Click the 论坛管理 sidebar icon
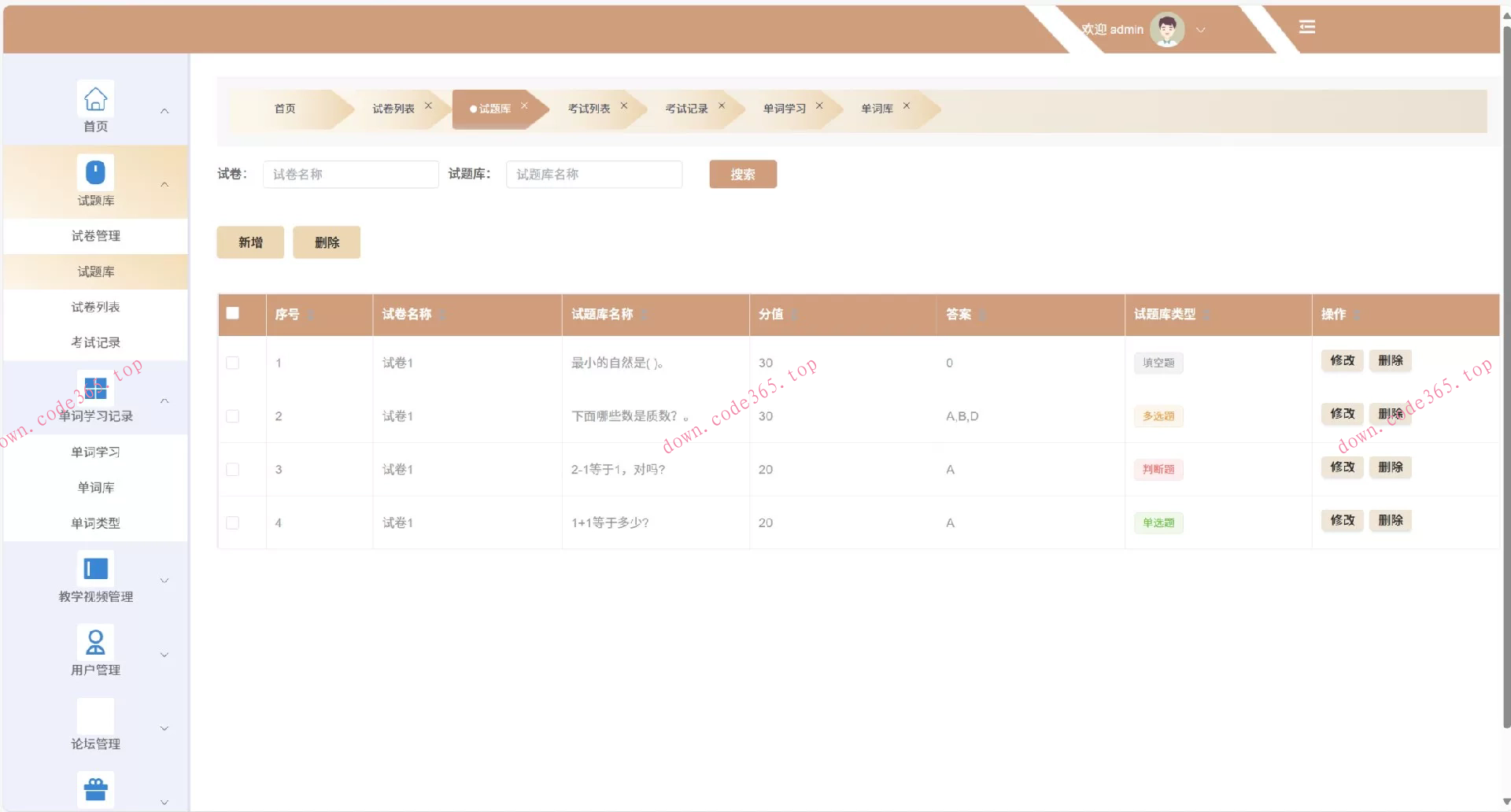This screenshot has height=812, width=1511. coord(95,716)
